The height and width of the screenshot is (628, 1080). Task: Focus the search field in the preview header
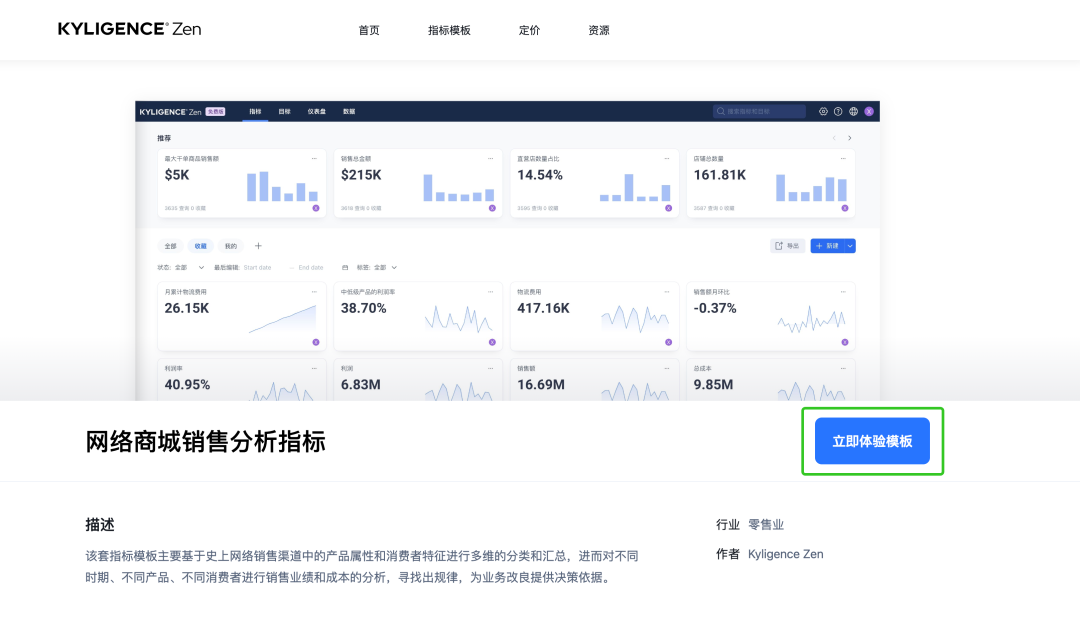point(759,112)
